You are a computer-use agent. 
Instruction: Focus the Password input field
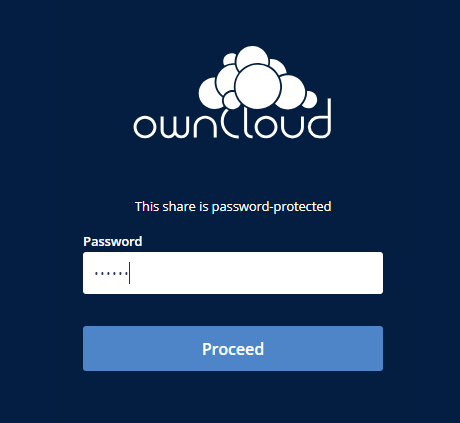click(233, 273)
